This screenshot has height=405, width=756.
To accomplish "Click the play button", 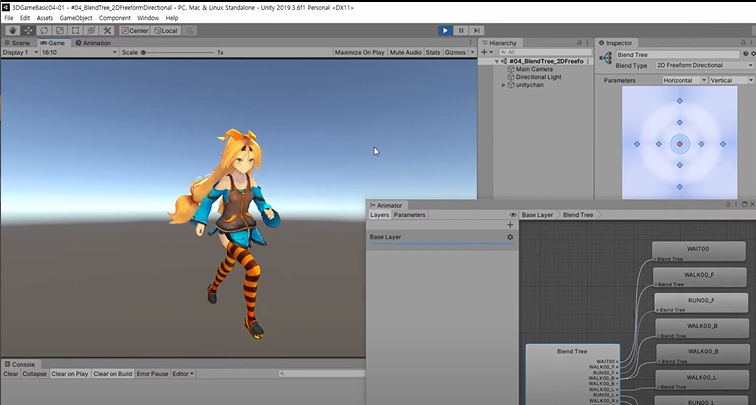I will tap(445, 30).
